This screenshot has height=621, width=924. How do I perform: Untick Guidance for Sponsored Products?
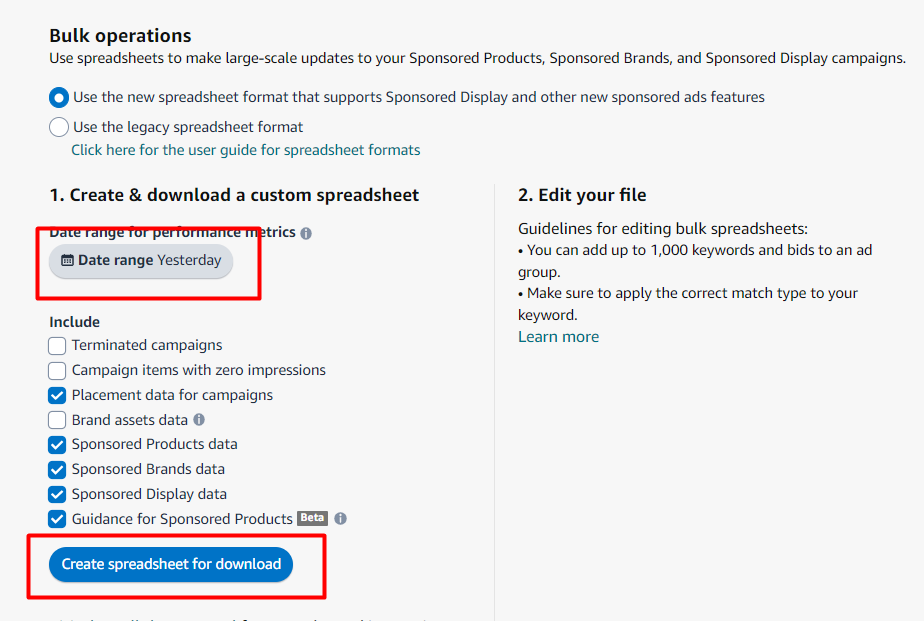pos(57,519)
